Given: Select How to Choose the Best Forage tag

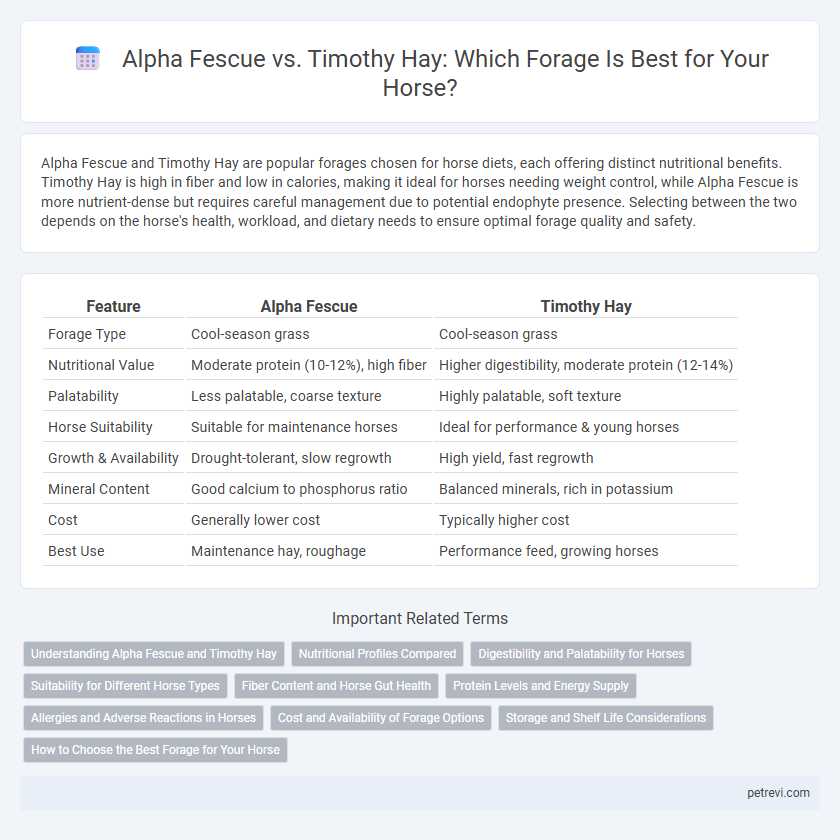Looking at the screenshot, I should [155, 750].
